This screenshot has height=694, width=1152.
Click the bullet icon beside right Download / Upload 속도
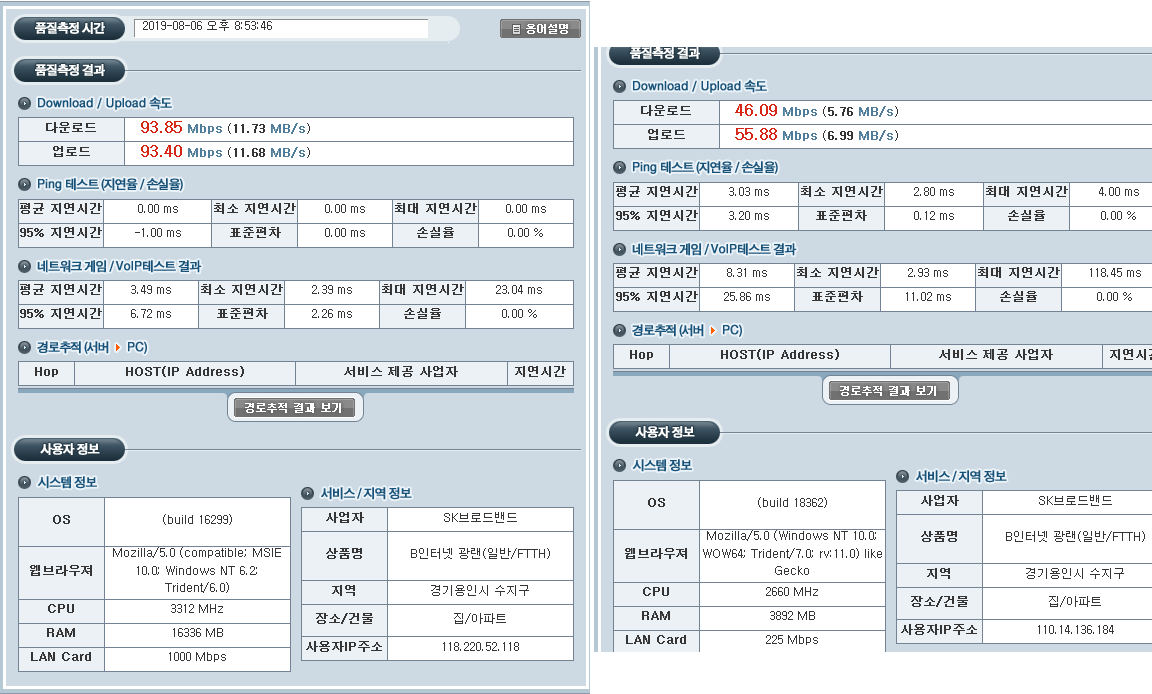click(x=620, y=87)
